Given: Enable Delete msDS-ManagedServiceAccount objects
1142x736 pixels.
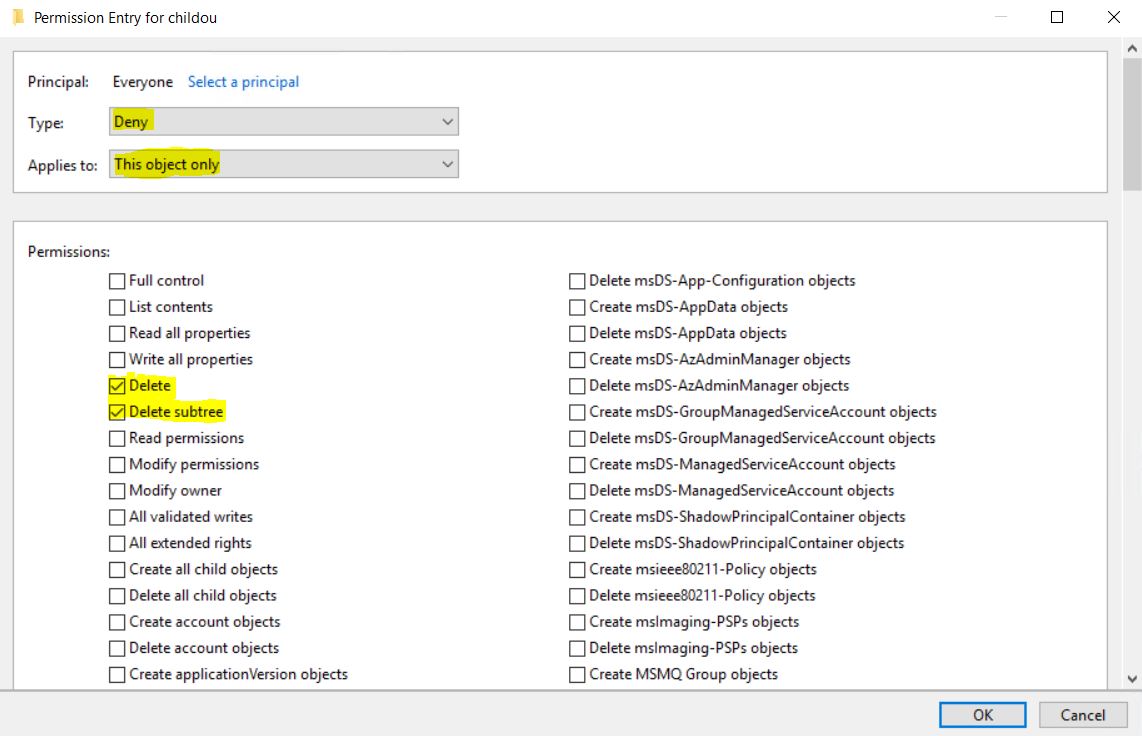Looking at the screenshot, I should pyautogui.click(x=577, y=491).
